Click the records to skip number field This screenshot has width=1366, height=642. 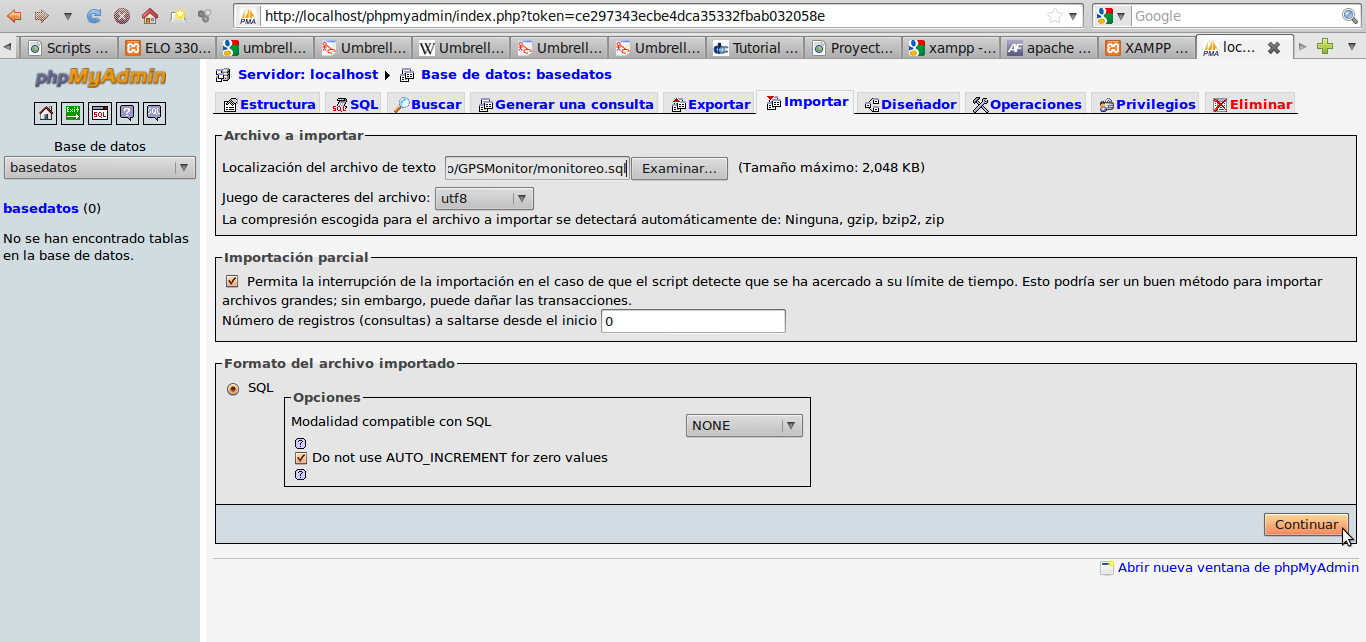(693, 321)
